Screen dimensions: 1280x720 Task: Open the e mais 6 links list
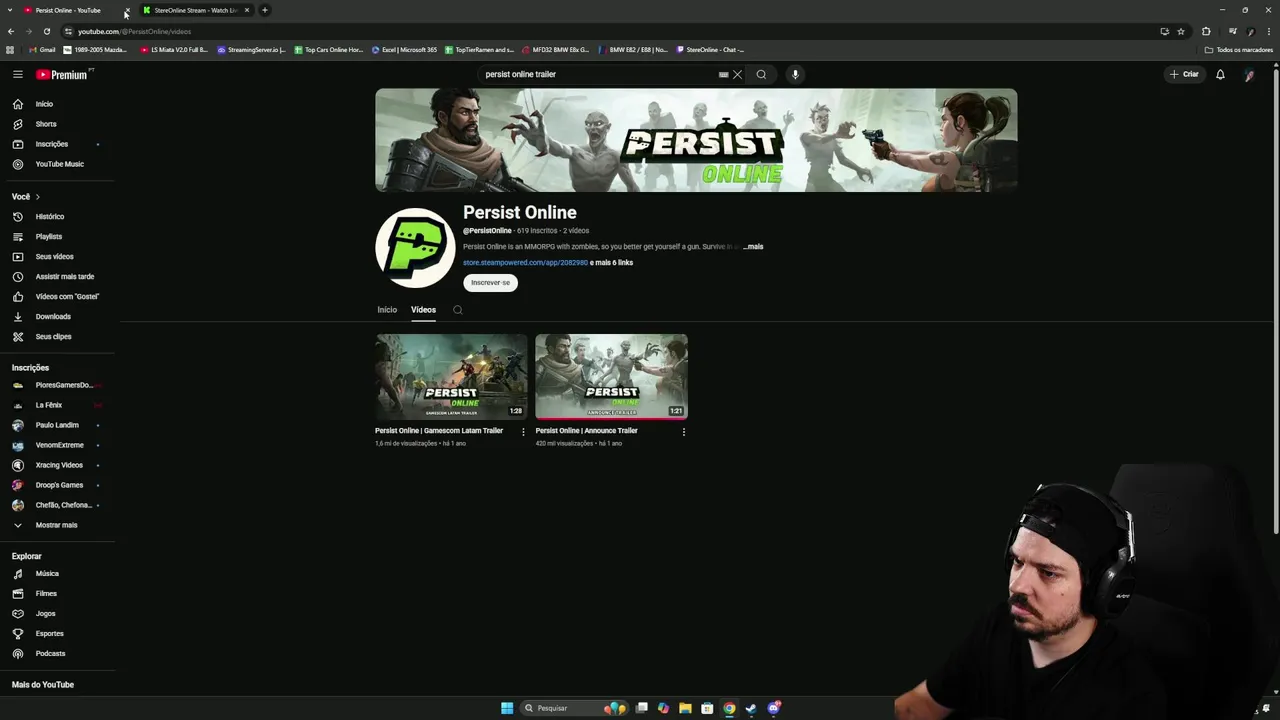click(x=611, y=263)
